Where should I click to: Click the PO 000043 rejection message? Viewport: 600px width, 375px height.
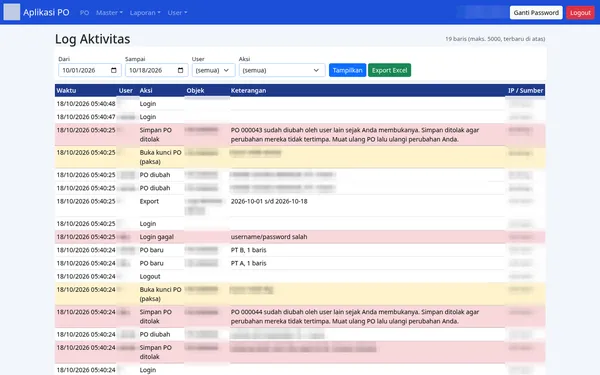(x=355, y=135)
